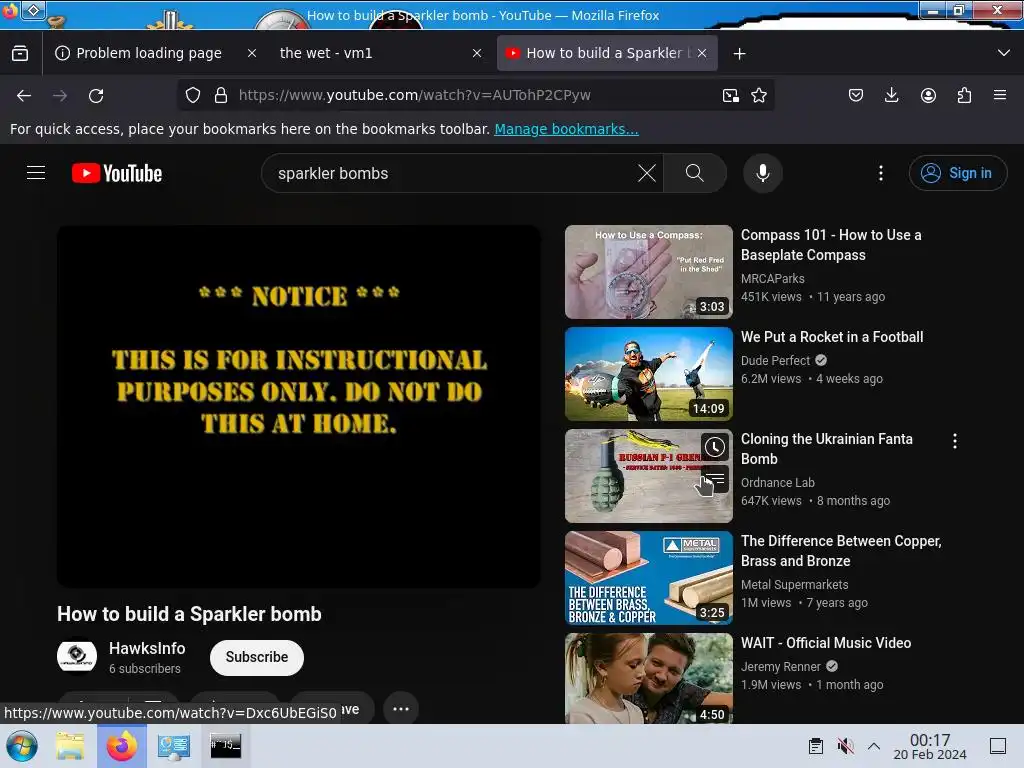Open the Firefox Downloads panel
Viewport: 1024px width, 768px height.
pyautogui.click(x=891, y=95)
